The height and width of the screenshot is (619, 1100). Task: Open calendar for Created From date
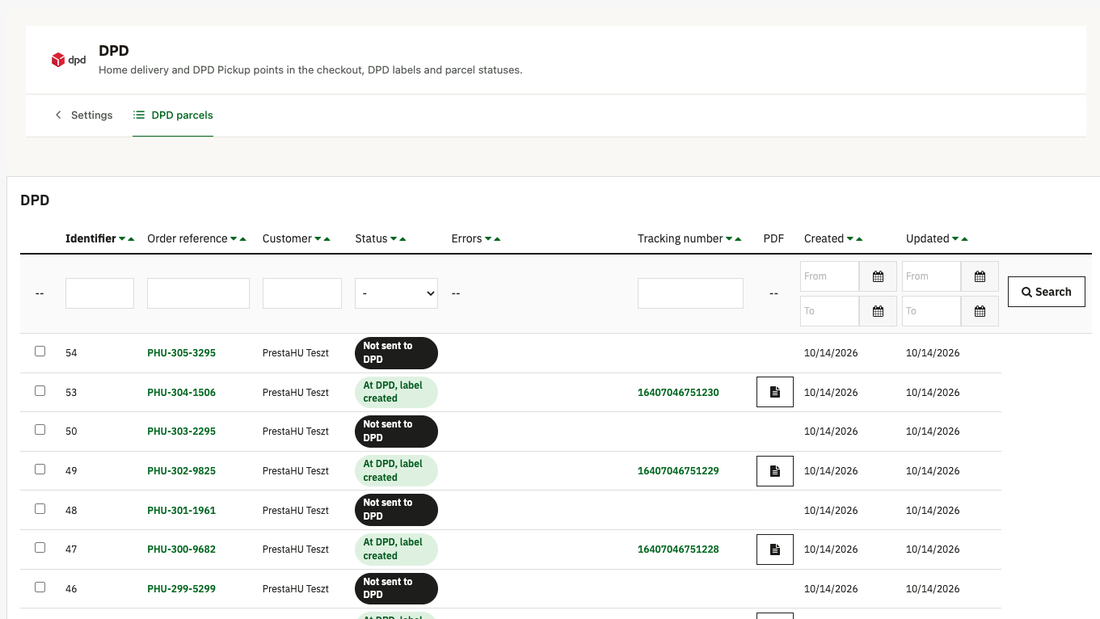pyautogui.click(x=878, y=277)
